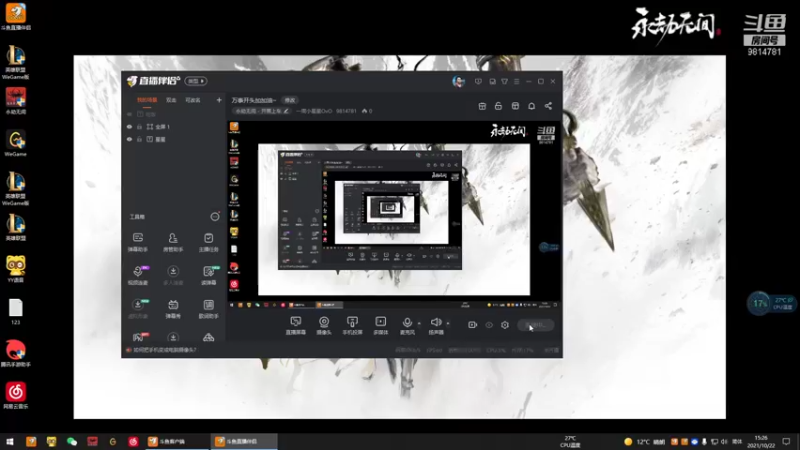Click the 修改 button beside stream title
Image resolution: width=800 pixels, height=450 pixels.
[290, 101]
